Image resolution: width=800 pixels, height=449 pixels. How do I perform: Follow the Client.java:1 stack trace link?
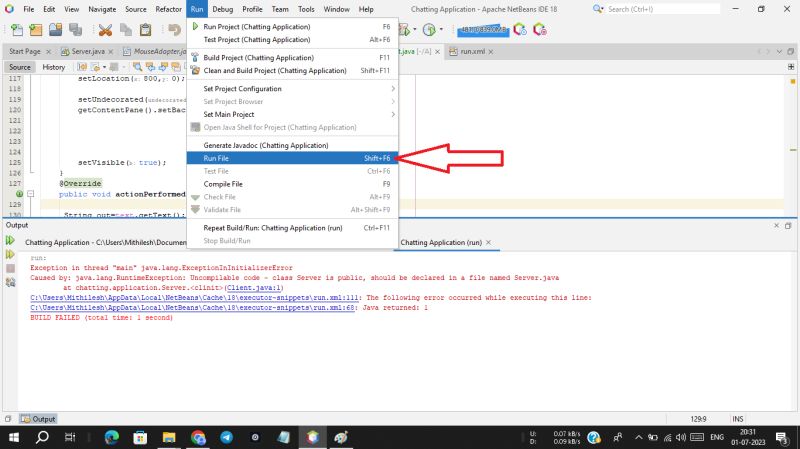click(x=254, y=288)
